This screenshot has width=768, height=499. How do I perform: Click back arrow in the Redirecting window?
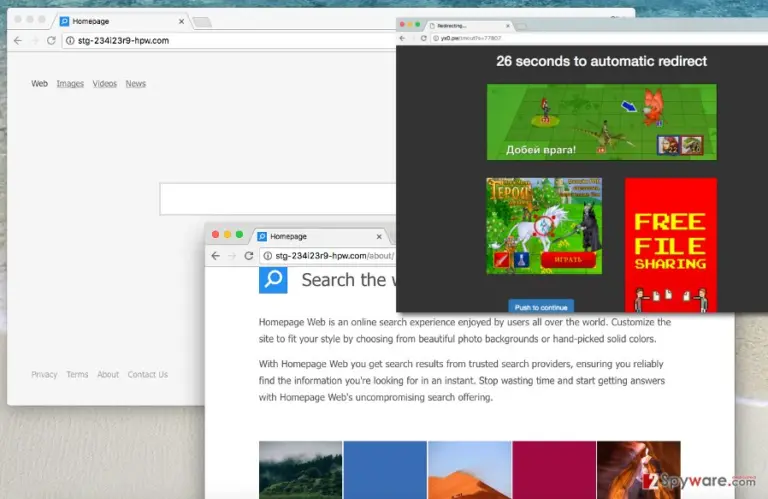[x=403, y=38]
